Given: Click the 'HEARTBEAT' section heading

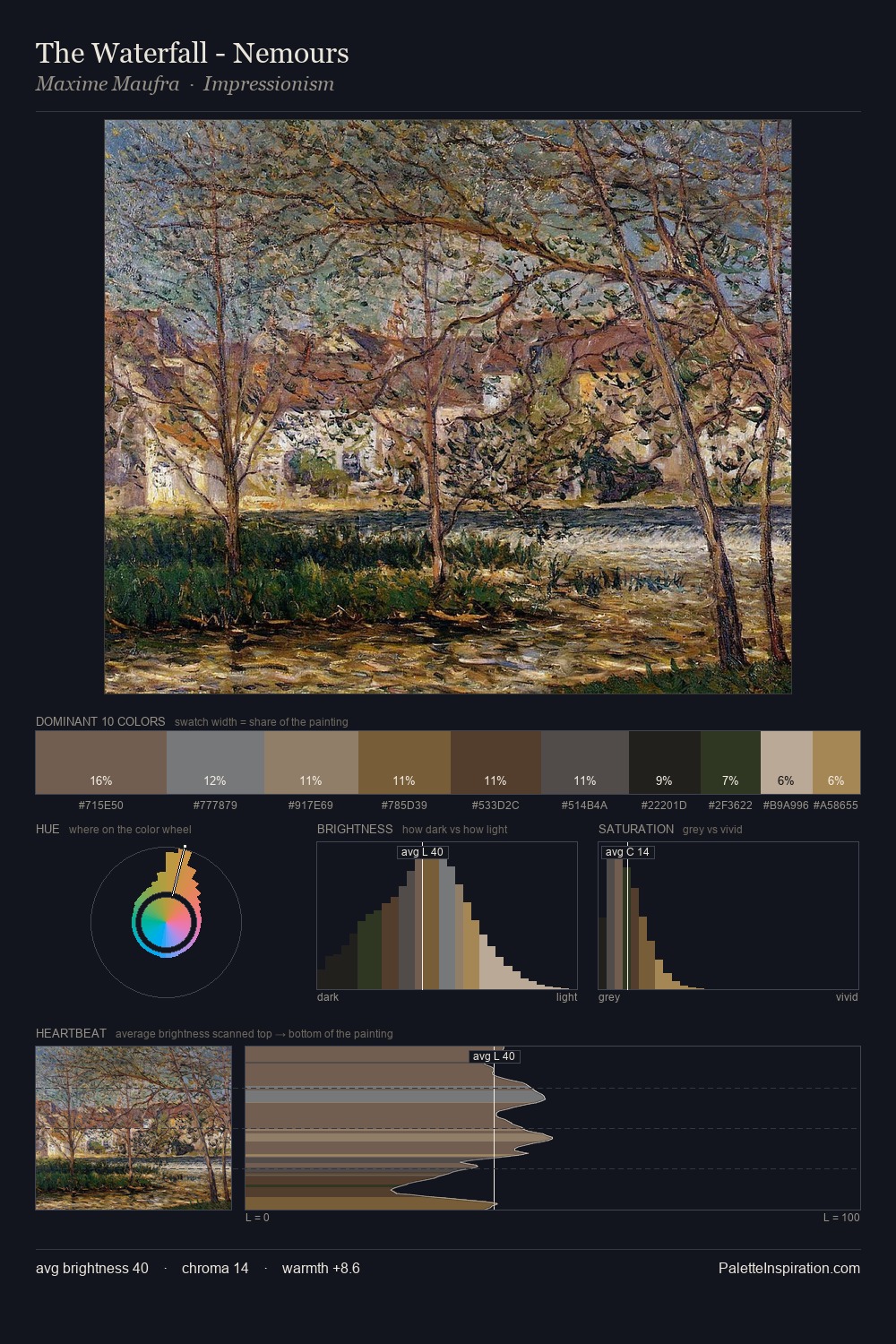Looking at the screenshot, I should pos(71,1033).
